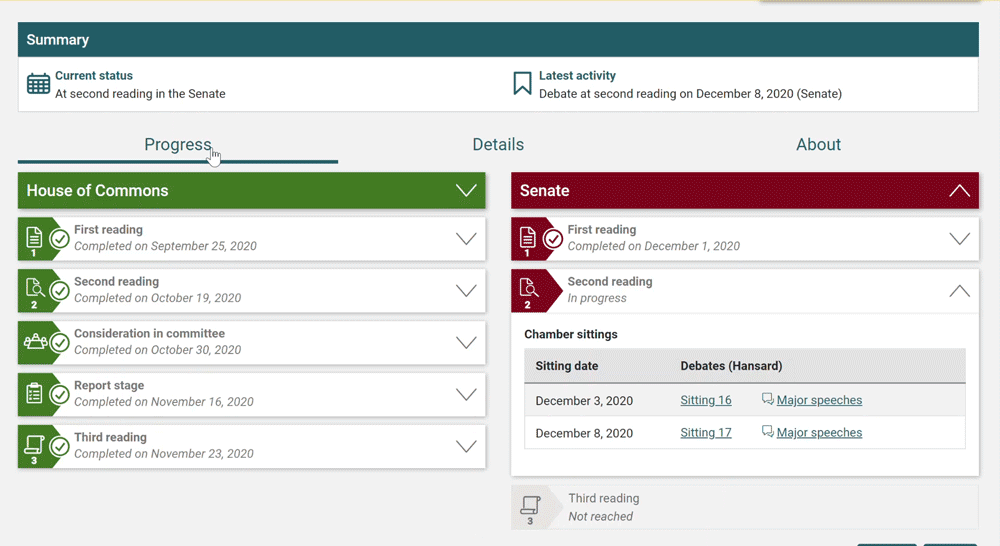Expand the Report stage details chevron
This screenshot has height=546, width=1000.
(x=466, y=394)
